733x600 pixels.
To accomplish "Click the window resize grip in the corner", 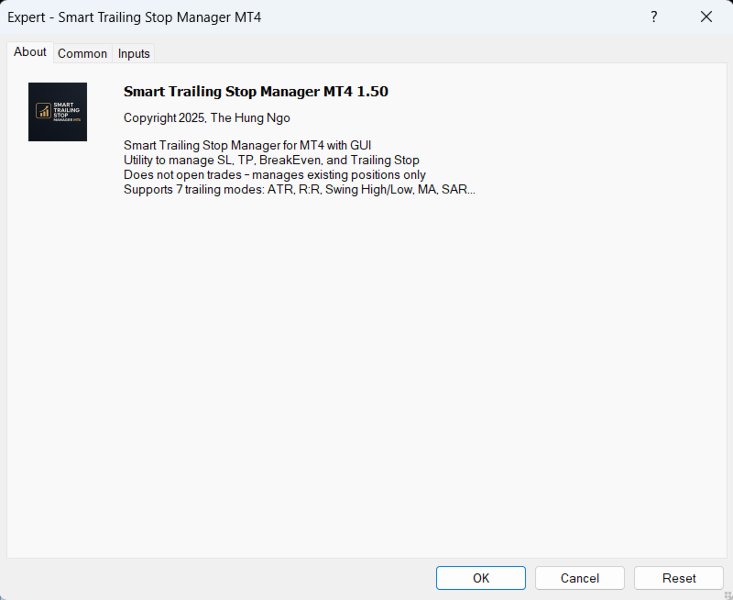I will click(727, 595).
